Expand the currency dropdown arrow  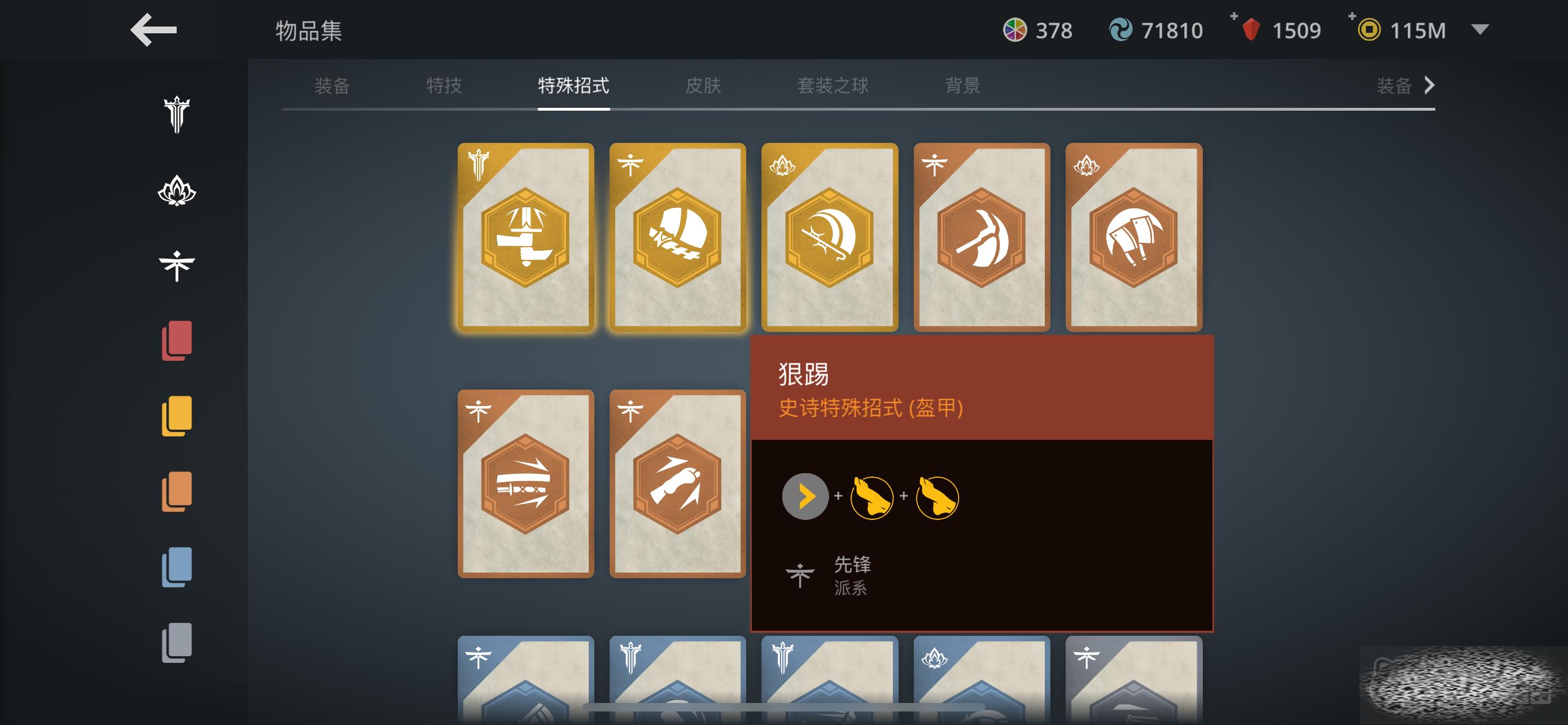pos(1480,29)
